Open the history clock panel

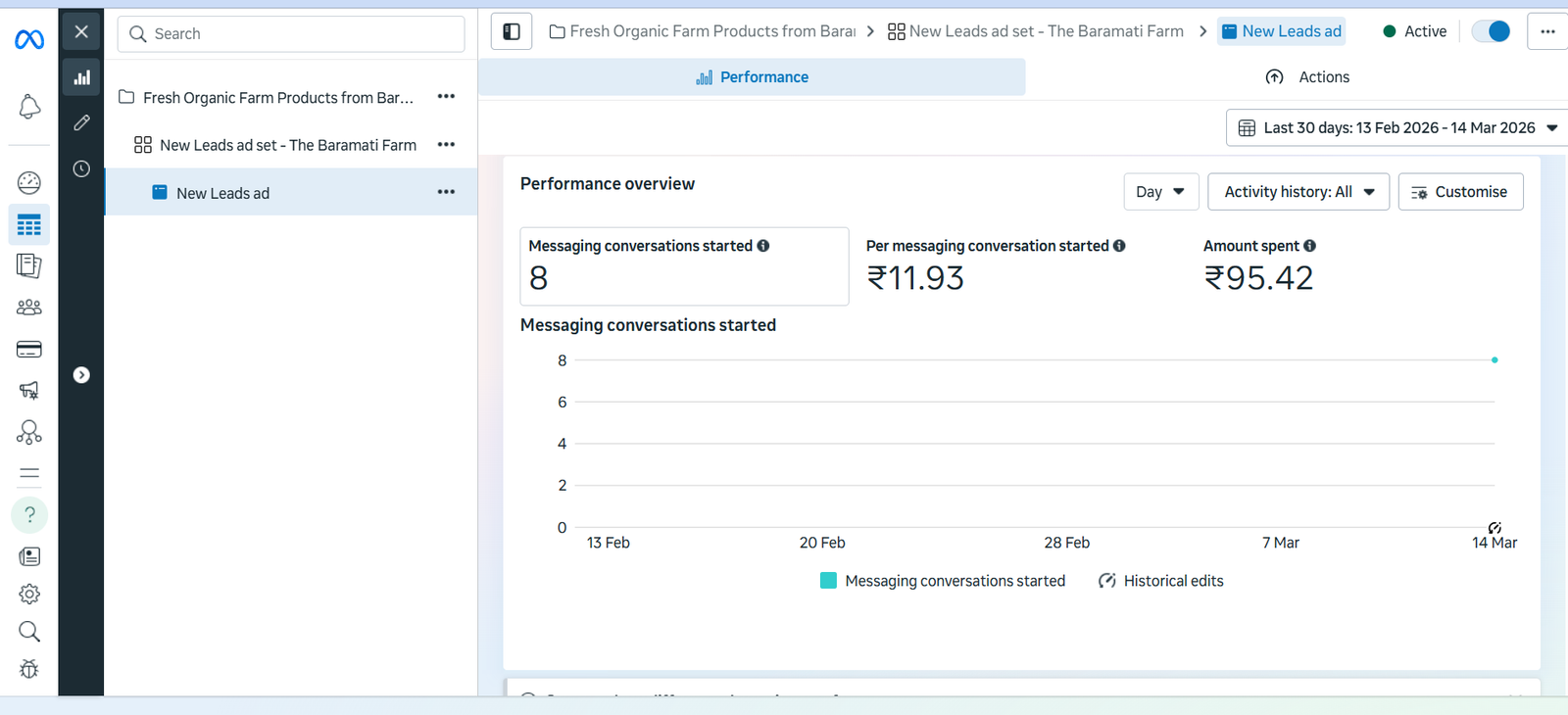point(81,168)
